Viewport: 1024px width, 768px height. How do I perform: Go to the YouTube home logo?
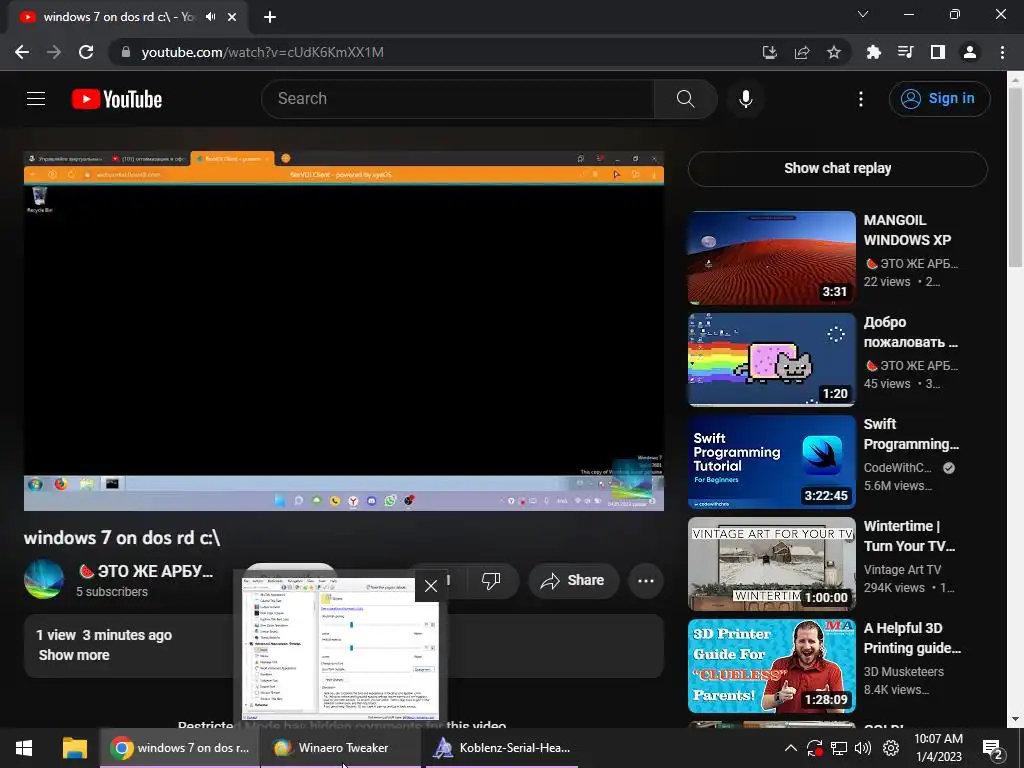(117, 99)
